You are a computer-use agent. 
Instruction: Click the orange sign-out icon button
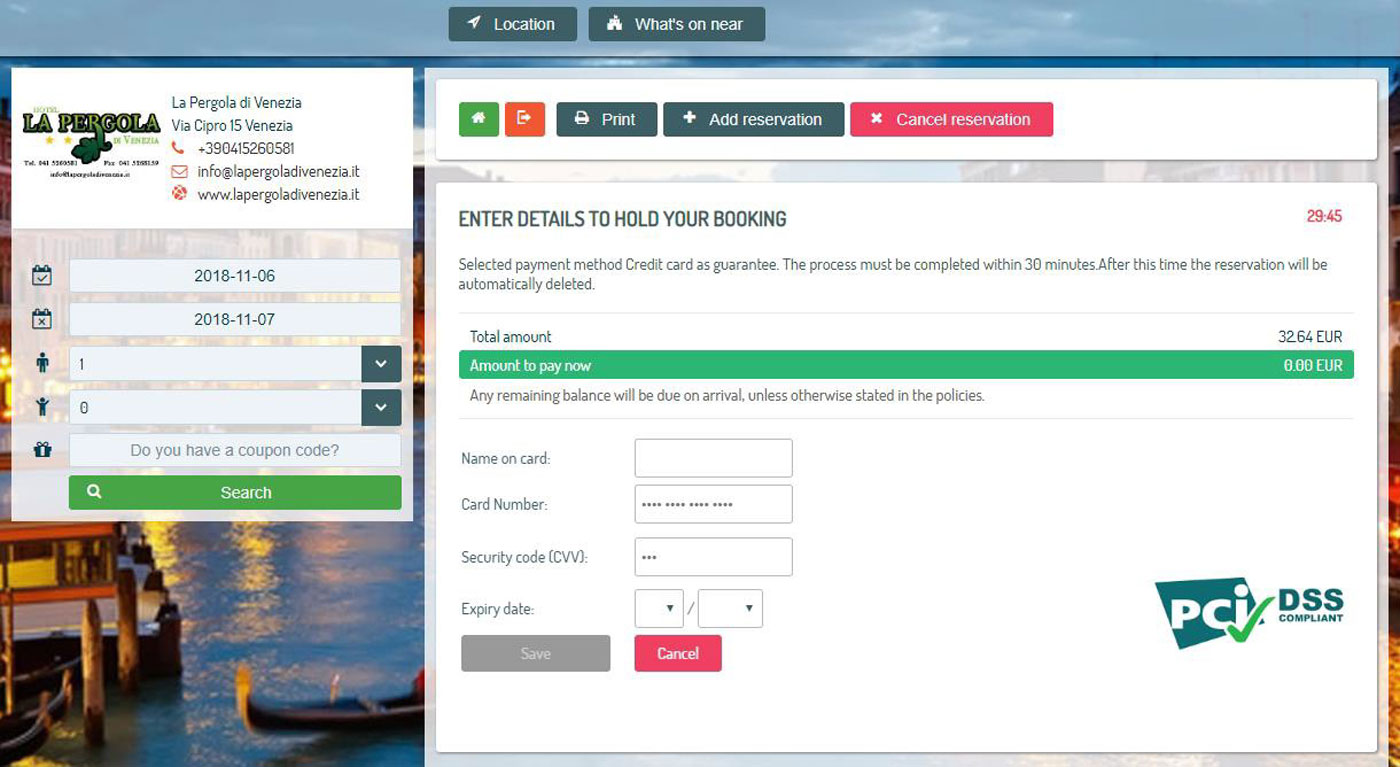coord(524,119)
